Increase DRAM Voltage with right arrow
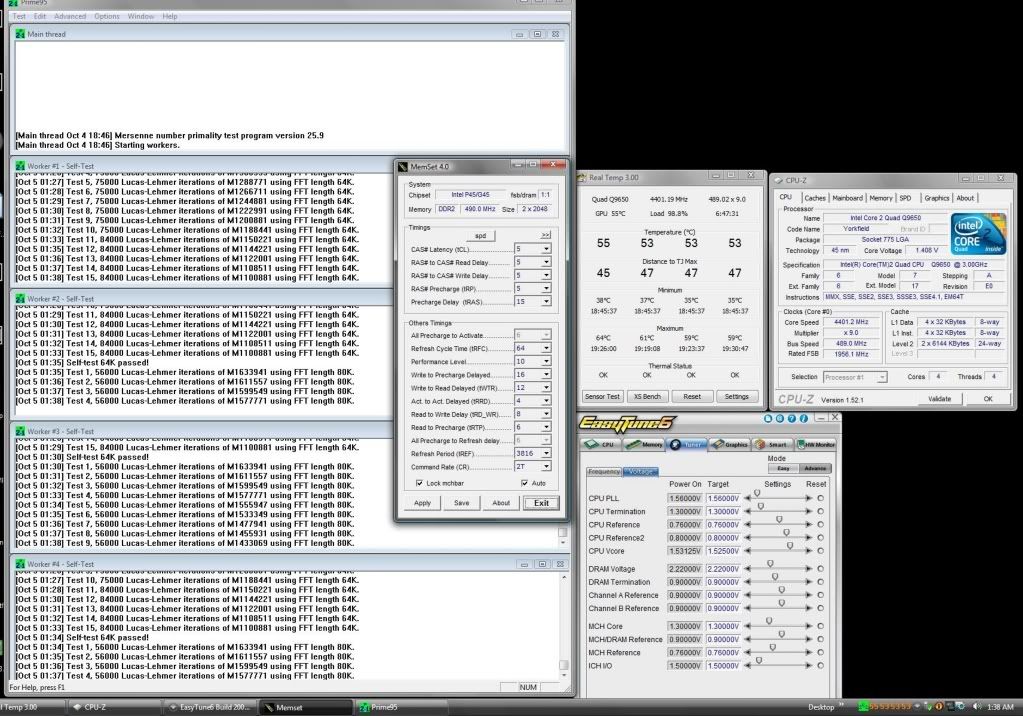The image size is (1023, 716). click(809, 568)
